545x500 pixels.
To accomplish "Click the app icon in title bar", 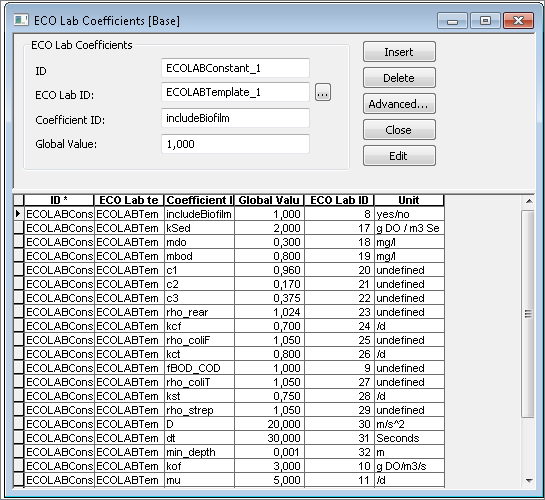I will 21,20.
